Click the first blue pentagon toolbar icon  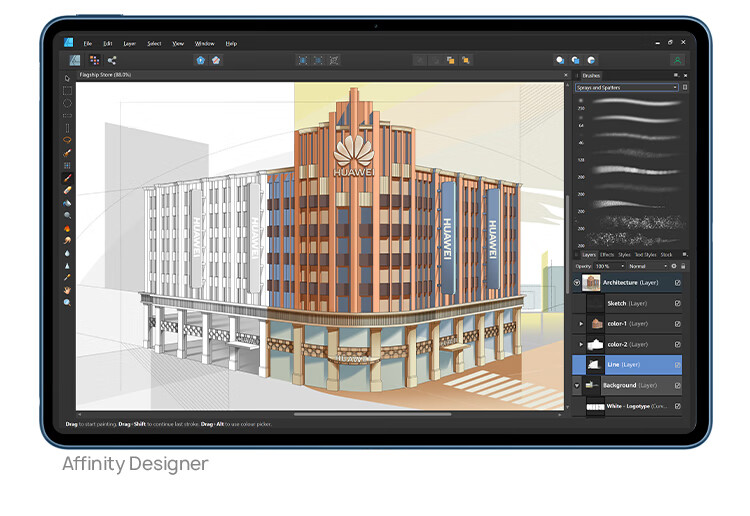200,60
